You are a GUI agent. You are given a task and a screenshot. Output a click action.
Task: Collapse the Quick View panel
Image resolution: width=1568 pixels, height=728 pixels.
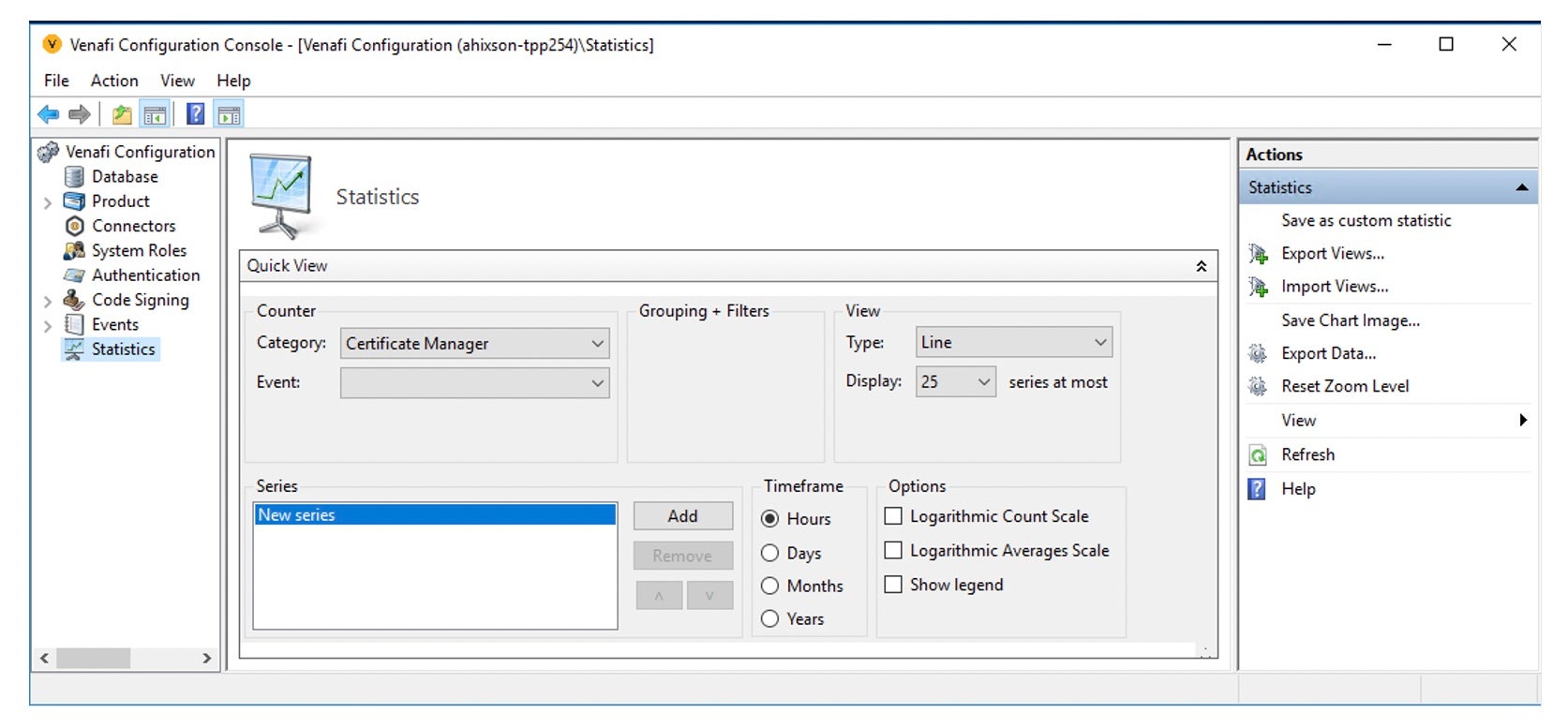[x=1201, y=266]
